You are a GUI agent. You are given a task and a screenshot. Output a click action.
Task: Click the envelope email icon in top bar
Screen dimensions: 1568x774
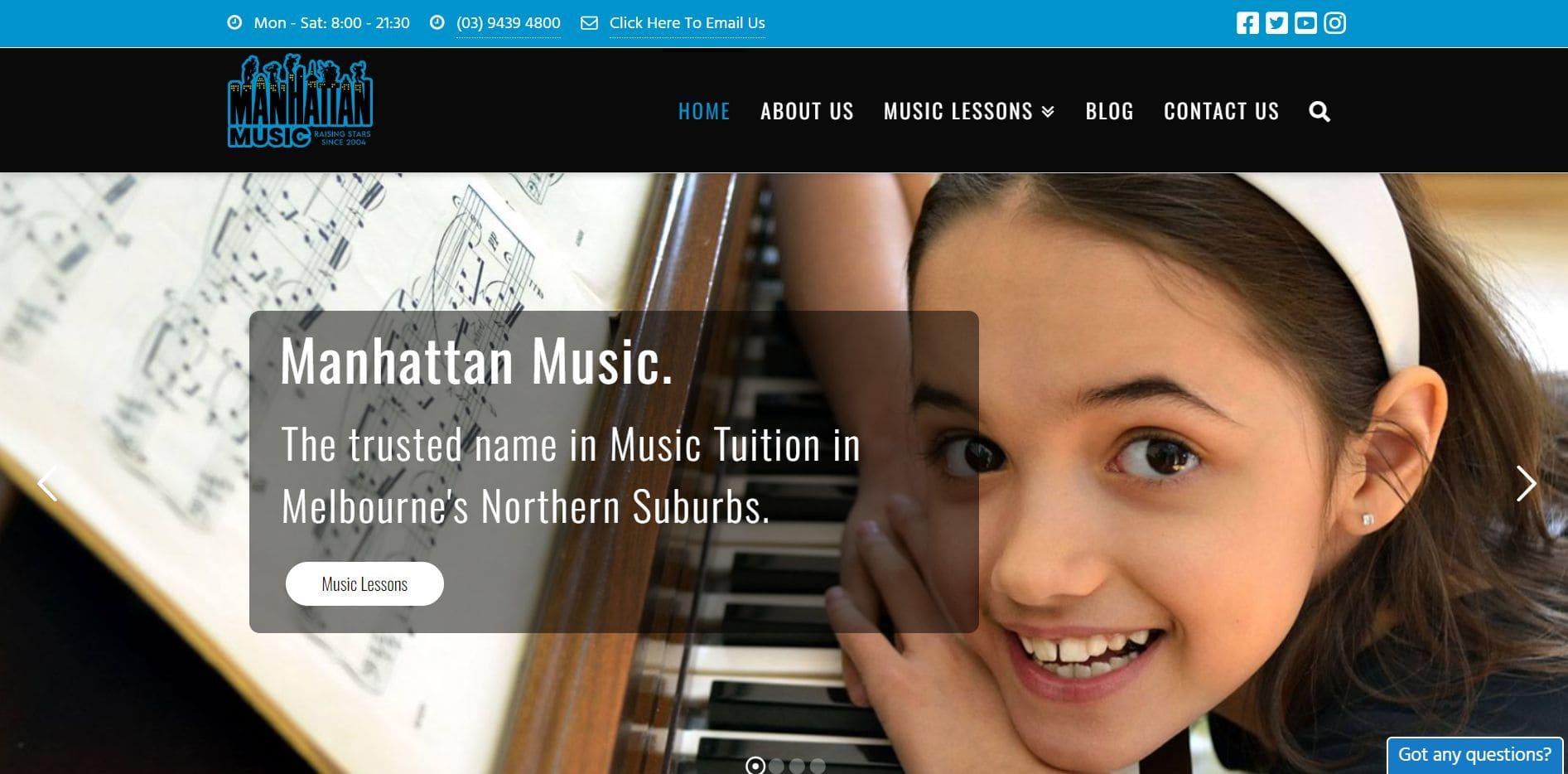tap(589, 23)
